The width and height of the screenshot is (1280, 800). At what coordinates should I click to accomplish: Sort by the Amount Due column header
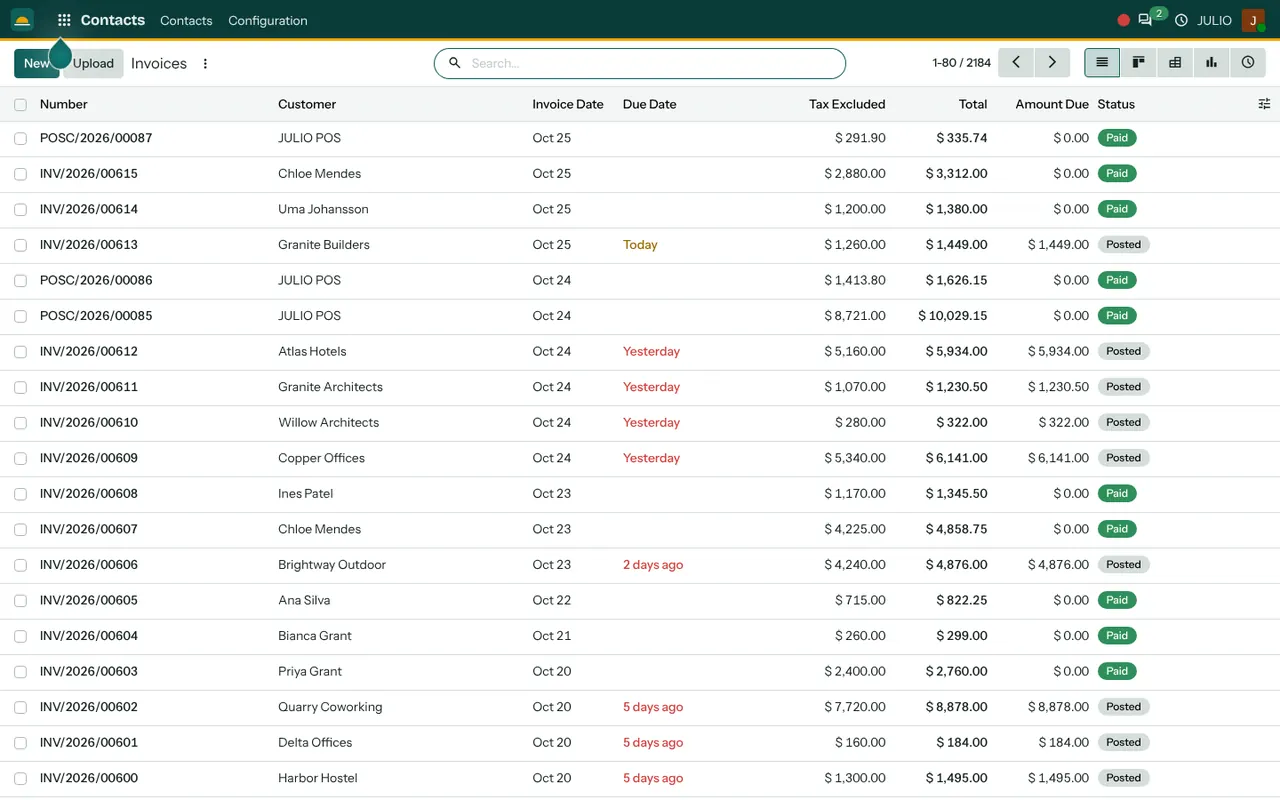click(x=1052, y=104)
